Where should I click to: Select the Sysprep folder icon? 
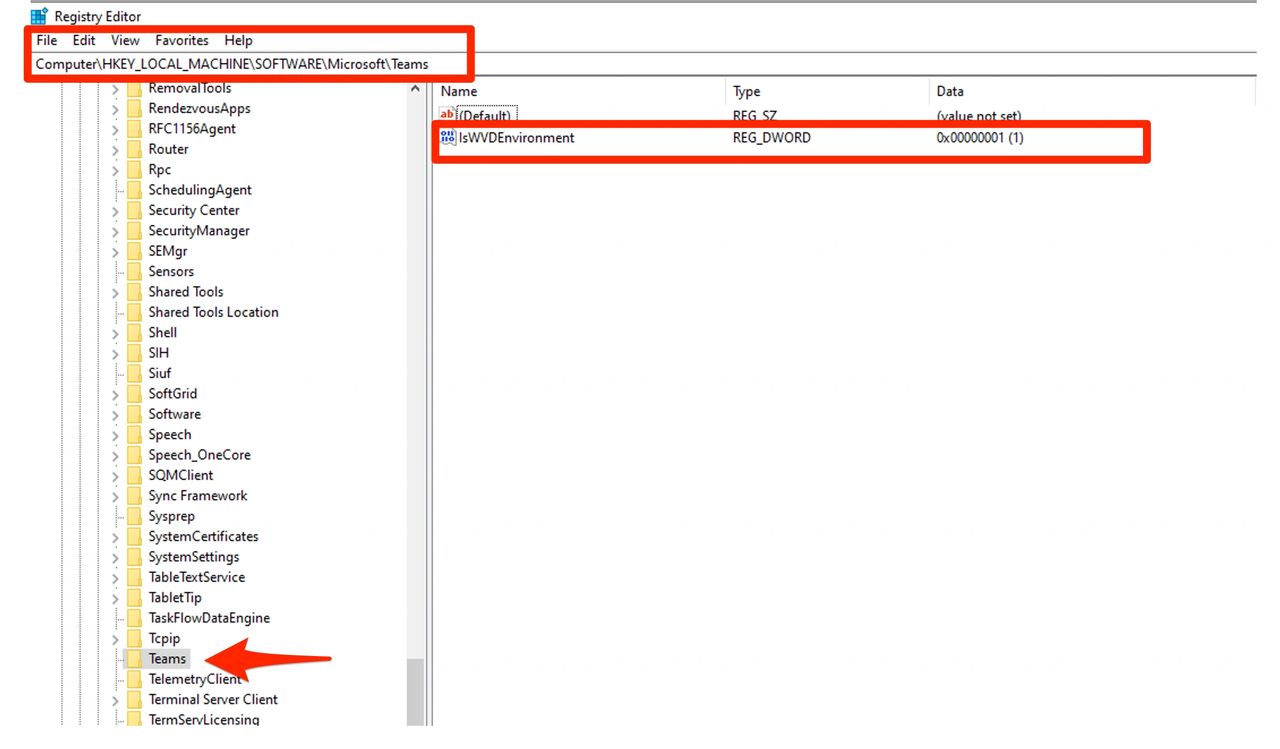(x=133, y=516)
